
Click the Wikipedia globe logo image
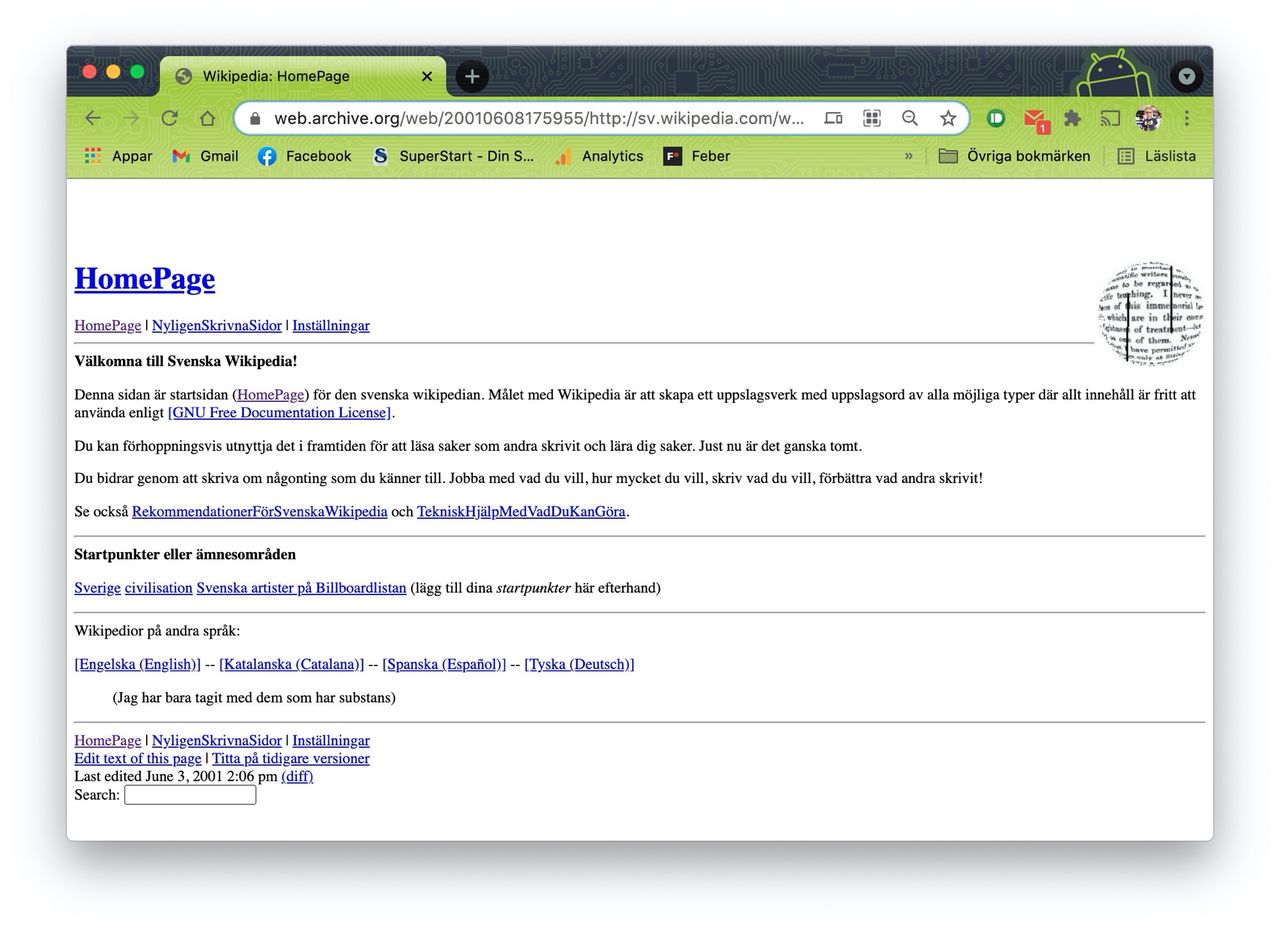point(1149,314)
